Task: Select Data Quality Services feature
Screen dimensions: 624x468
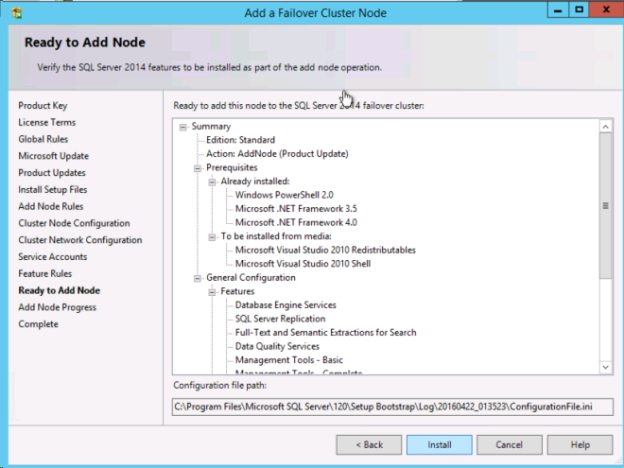Action: [277, 346]
